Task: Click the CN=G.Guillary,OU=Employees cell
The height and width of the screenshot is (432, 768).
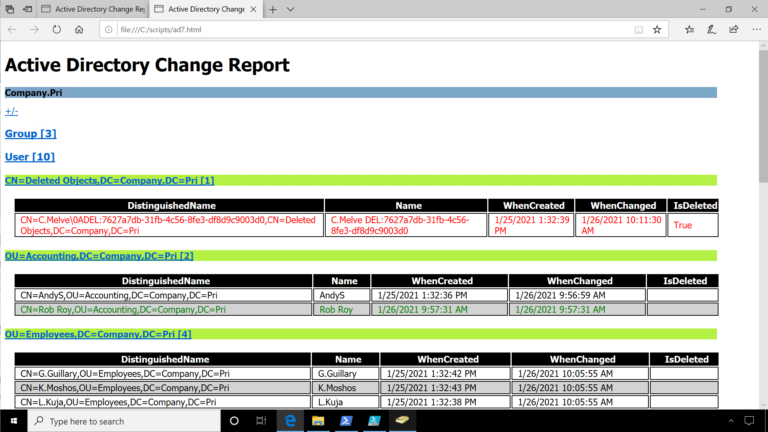Action: coord(163,374)
